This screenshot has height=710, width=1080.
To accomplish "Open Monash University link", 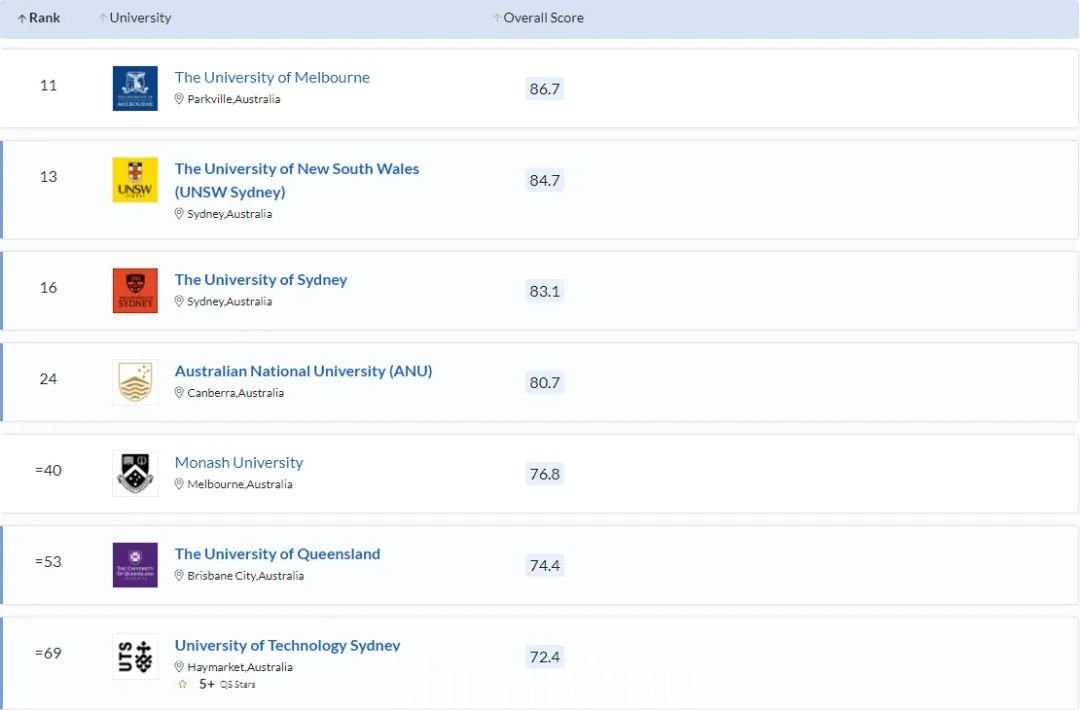I will [239, 463].
